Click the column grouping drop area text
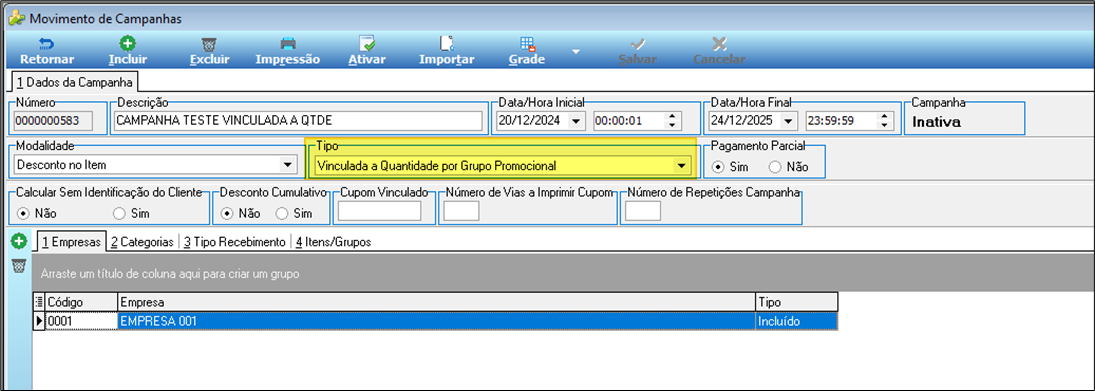Screen dimensions: 1095x391 (170, 274)
